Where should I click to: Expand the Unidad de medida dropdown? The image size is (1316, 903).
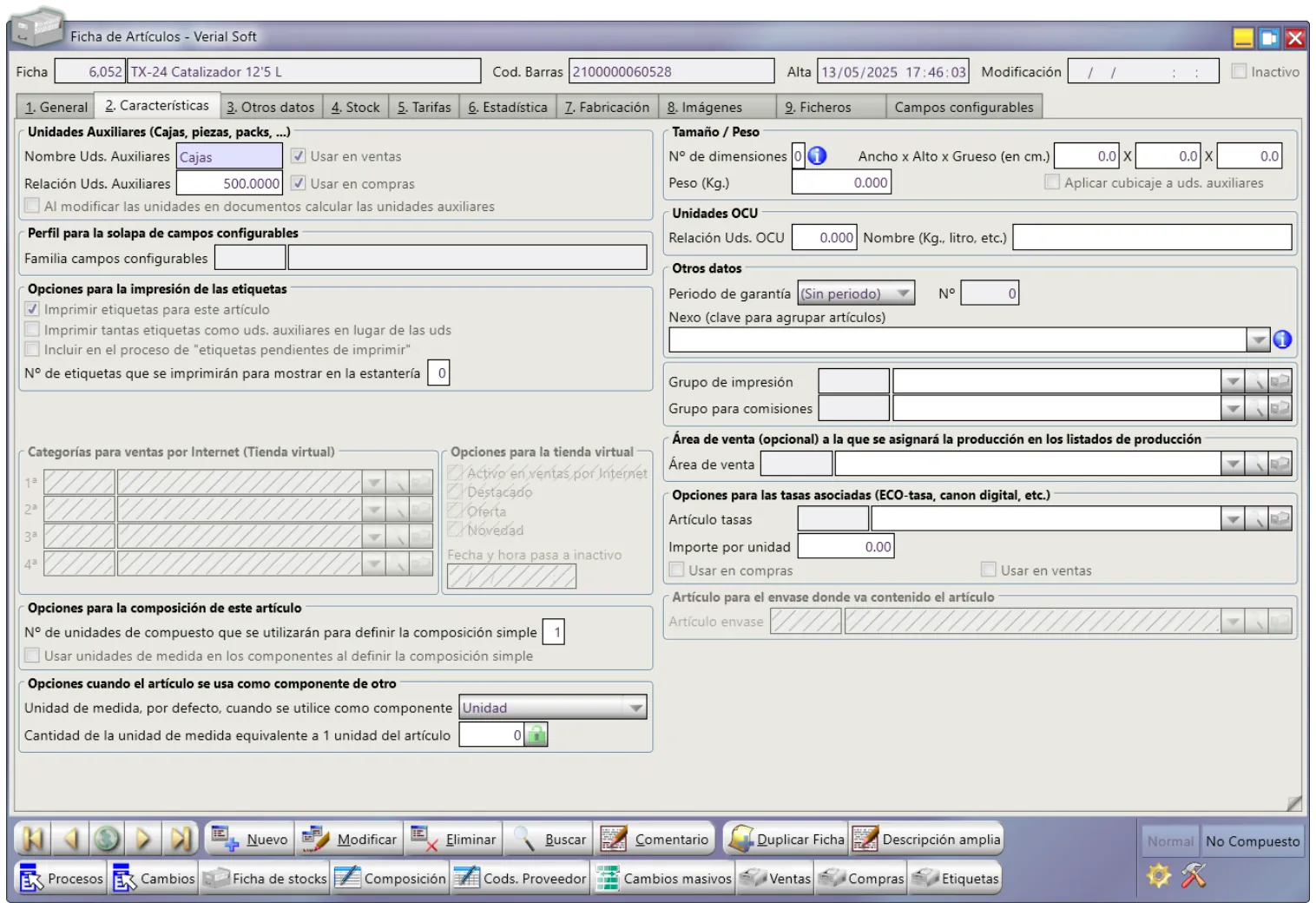click(636, 708)
